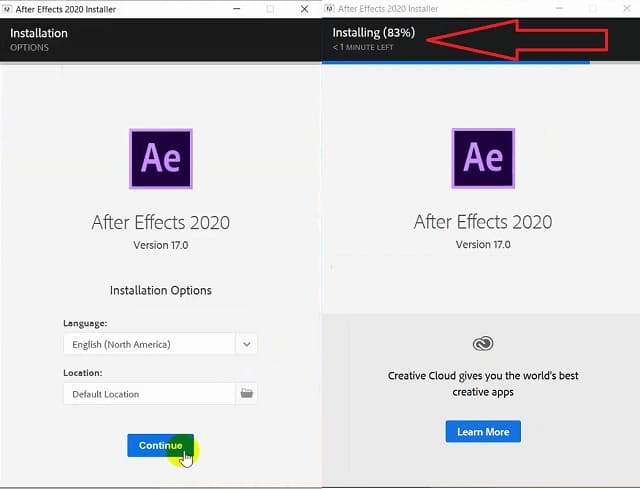Click the 'Installing (83%)' status text

373,32
